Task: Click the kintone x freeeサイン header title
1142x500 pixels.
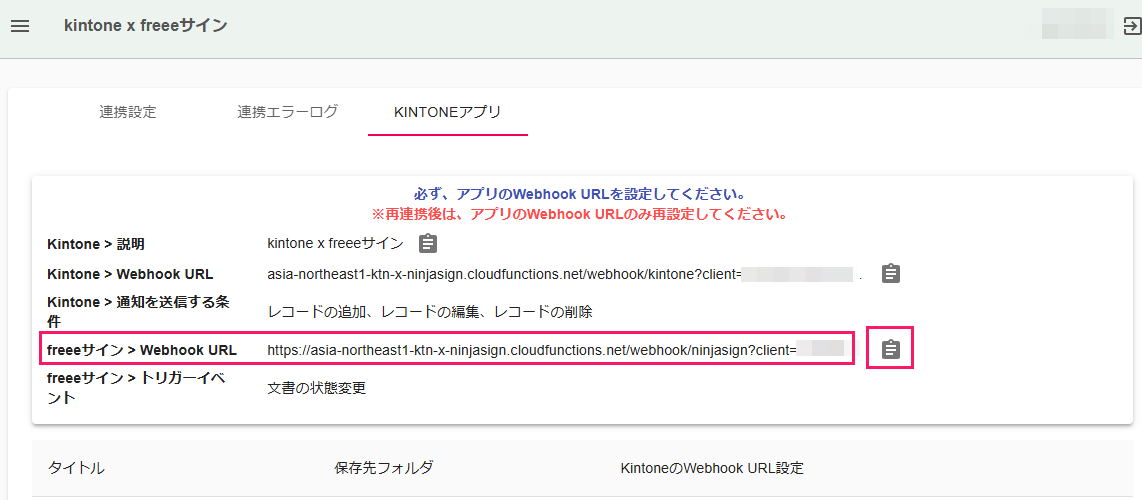Action: click(x=146, y=26)
